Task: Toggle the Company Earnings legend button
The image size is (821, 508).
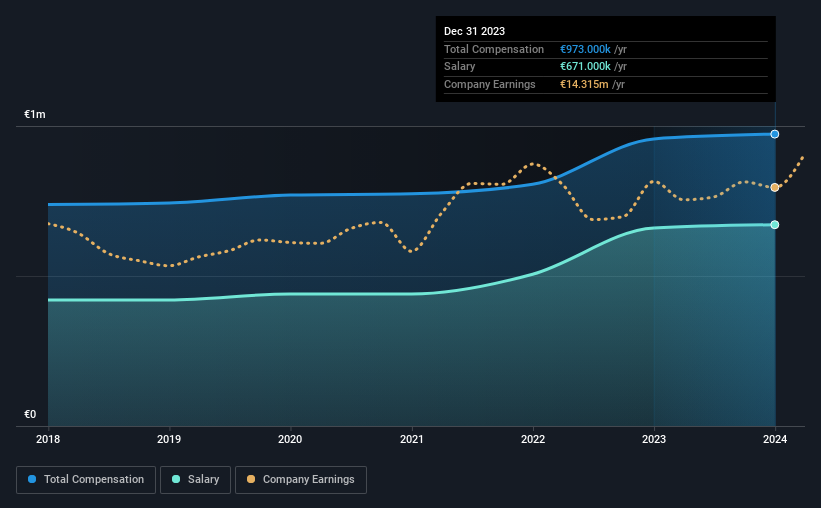Action: point(301,480)
